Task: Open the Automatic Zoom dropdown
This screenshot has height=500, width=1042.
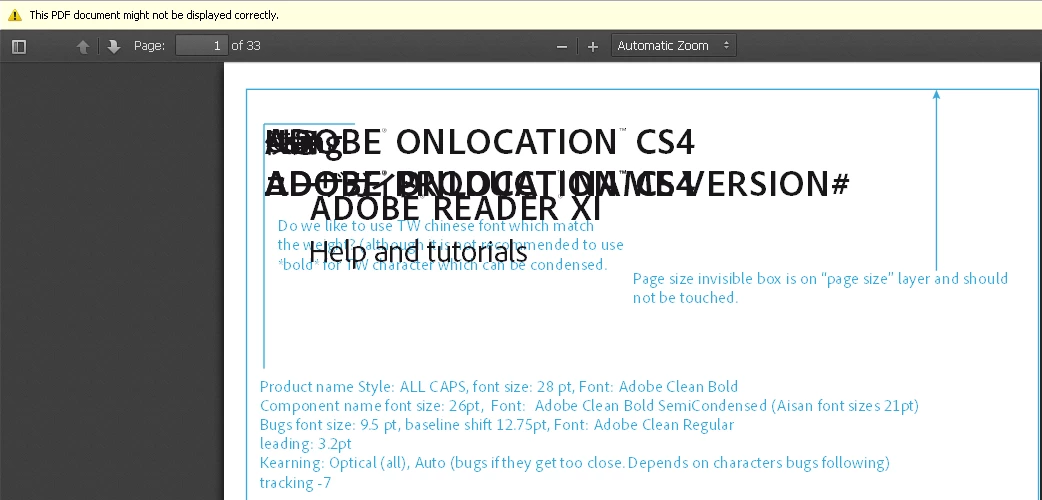Action: (673, 46)
